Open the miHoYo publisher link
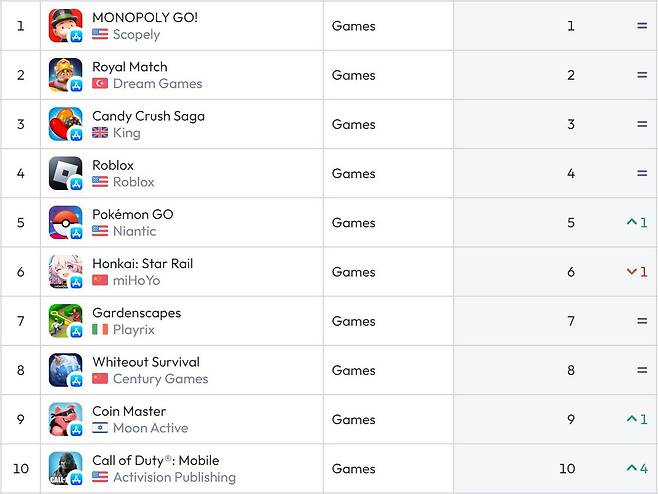This screenshot has height=494, width=658. (x=136, y=281)
